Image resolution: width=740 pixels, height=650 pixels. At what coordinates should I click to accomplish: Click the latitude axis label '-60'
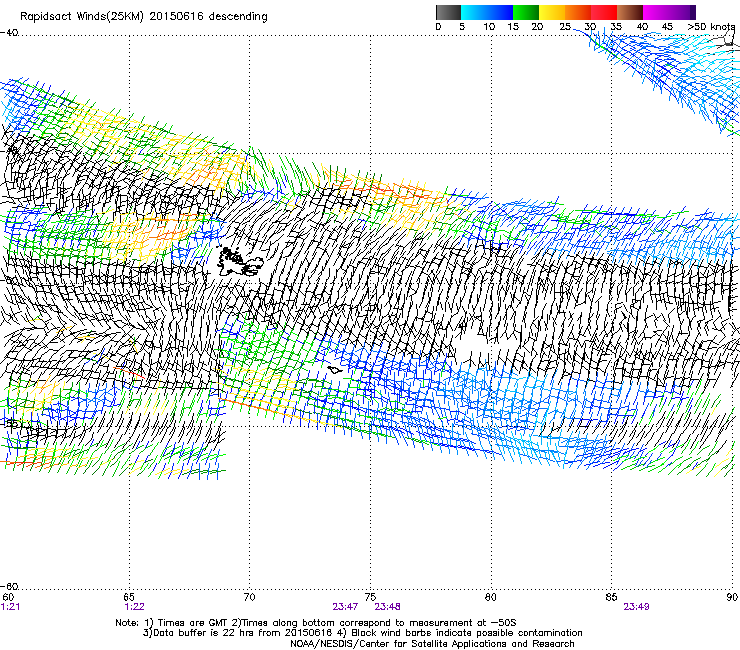9,587
